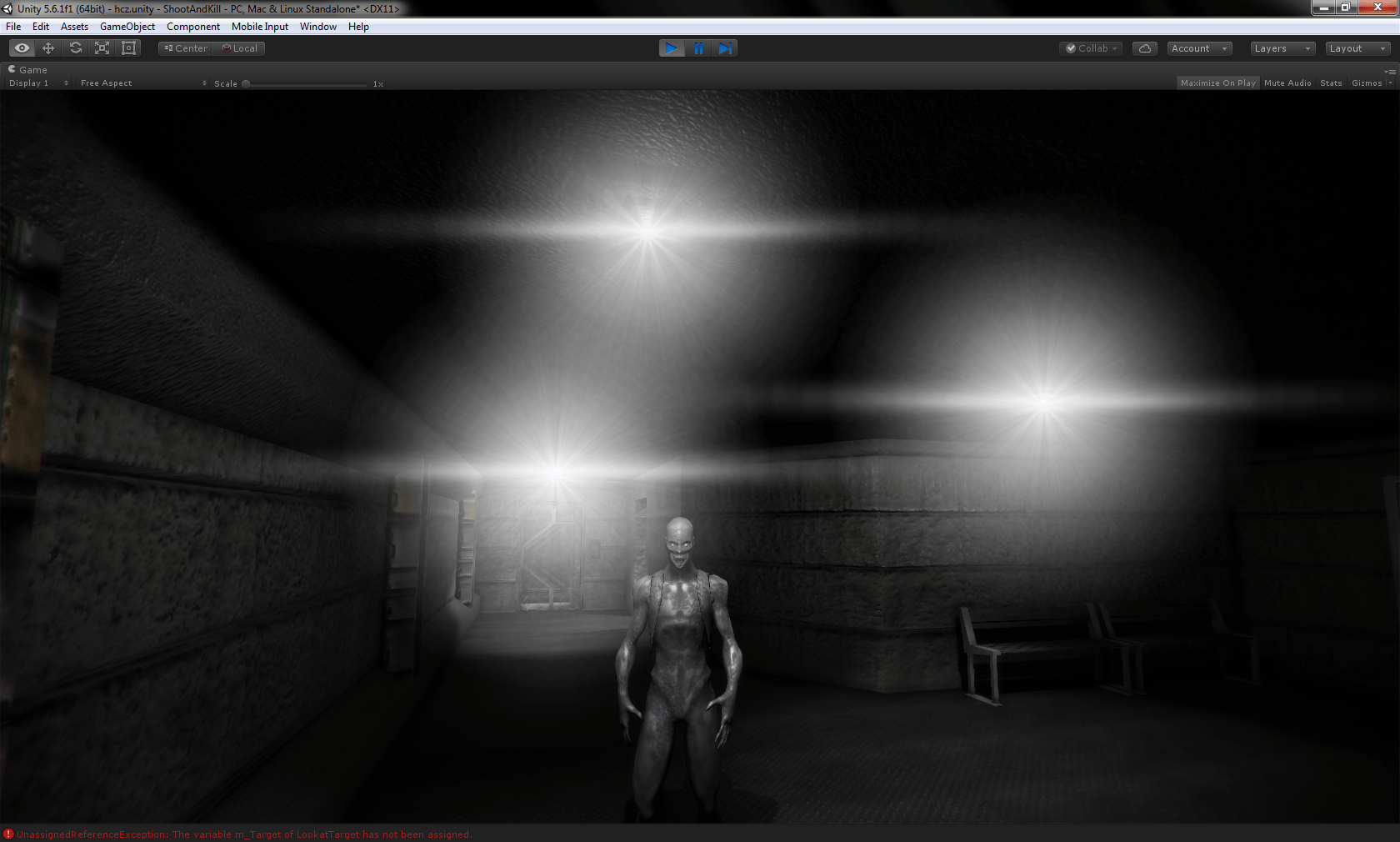The height and width of the screenshot is (842, 1400).
Task: Minimize the Unity window
Action: click(x=1323, y=8)
